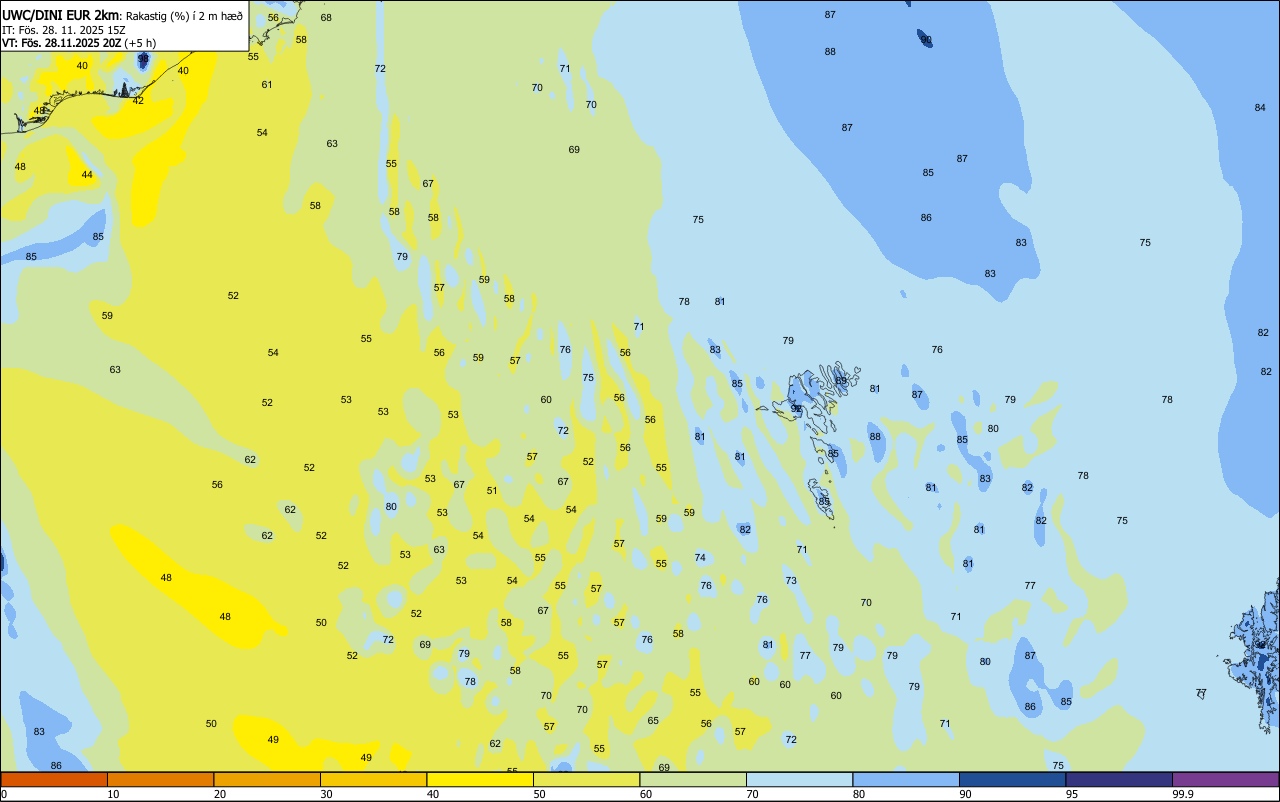
Task: Select the 40–50 bright yellow legend segment
Action: pos(480,779)
